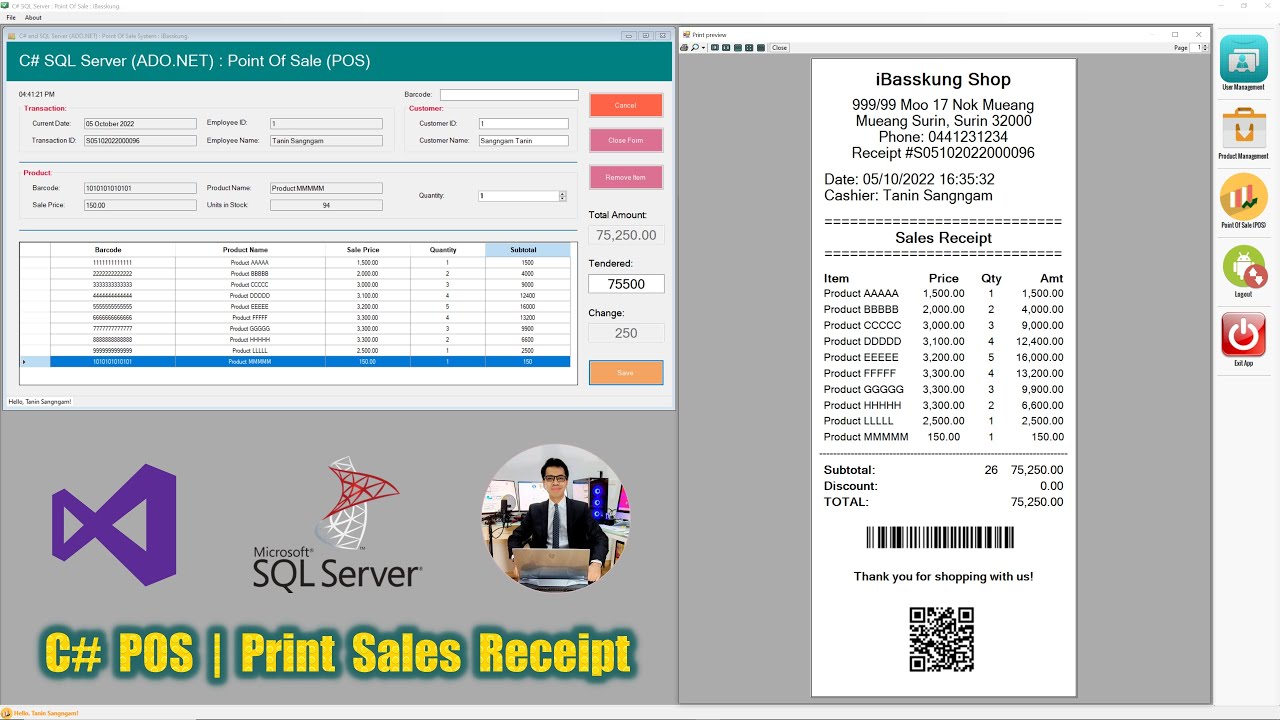Screen dimensions: 1280x720
Task: Maximize the Print preview window
Action: [1175, 35]
